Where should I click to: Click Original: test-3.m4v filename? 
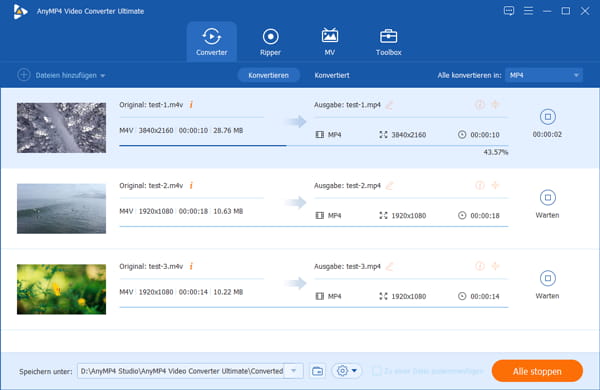tap(151, 266)
